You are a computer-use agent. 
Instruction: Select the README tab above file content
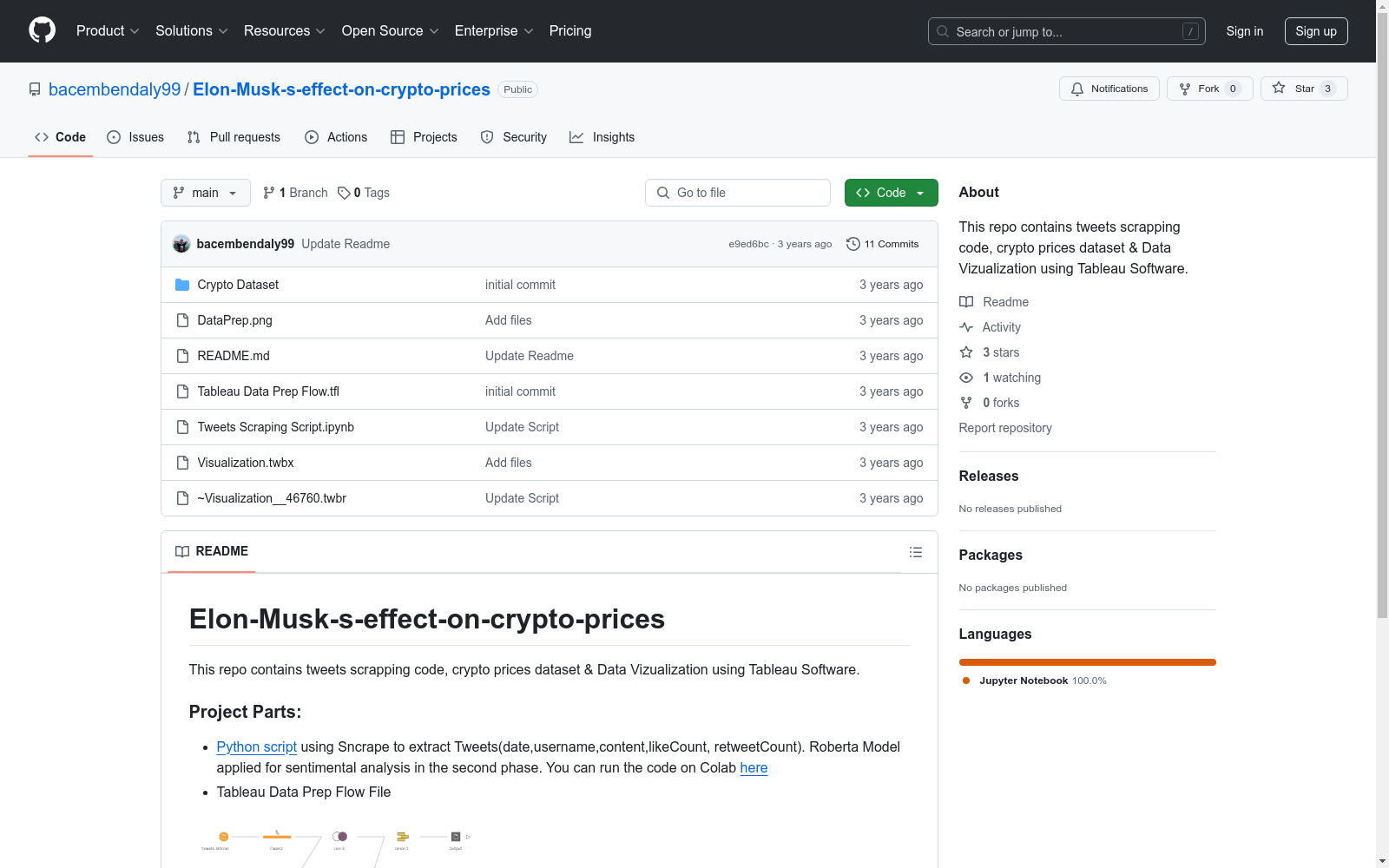[212, 551]
